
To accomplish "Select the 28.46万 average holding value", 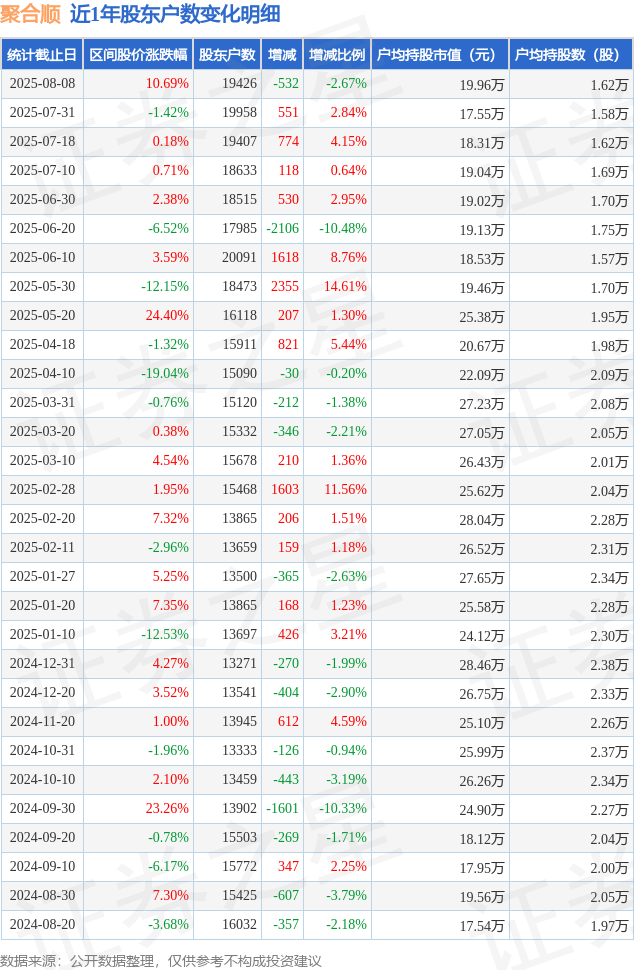I will click(482, 665).
